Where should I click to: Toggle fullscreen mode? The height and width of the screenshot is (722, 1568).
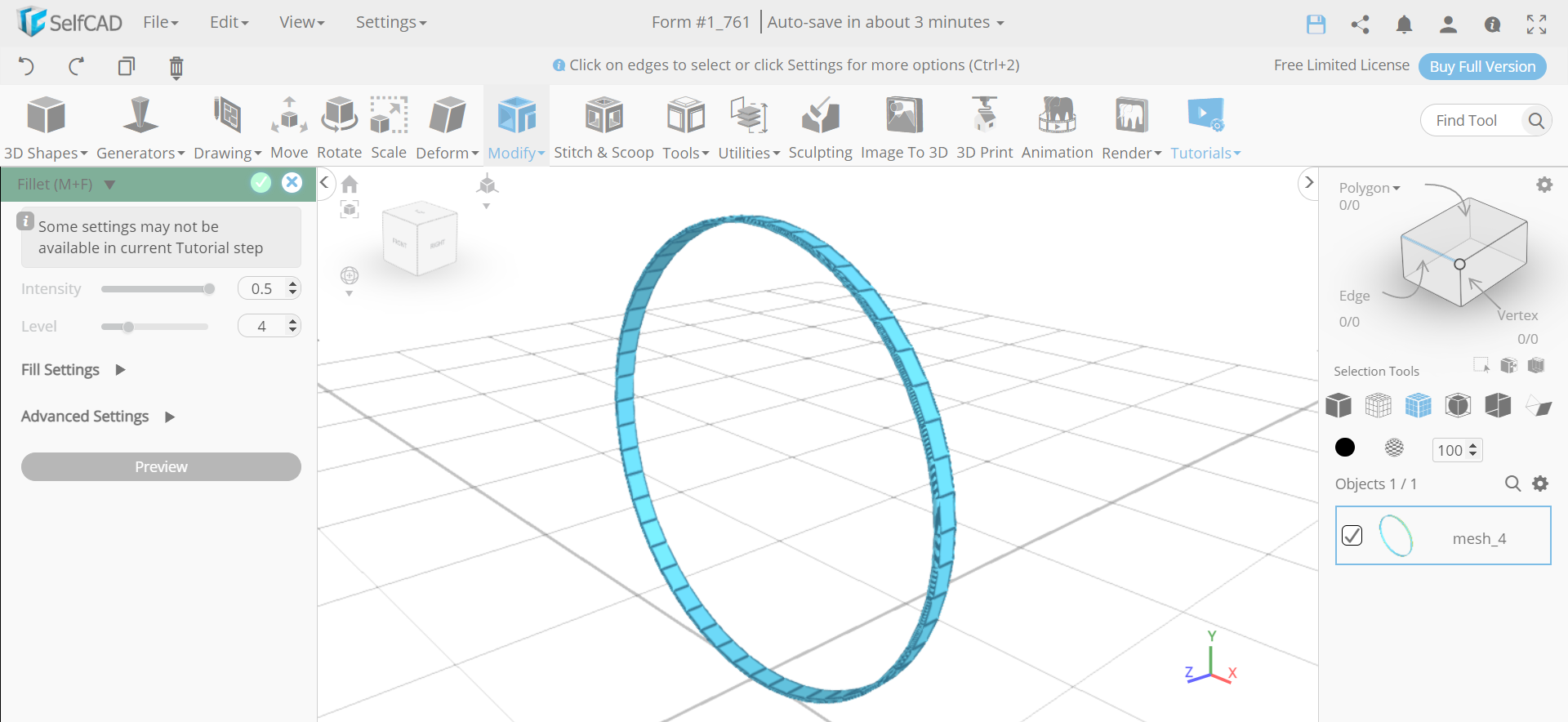[x=1536, y=25]
